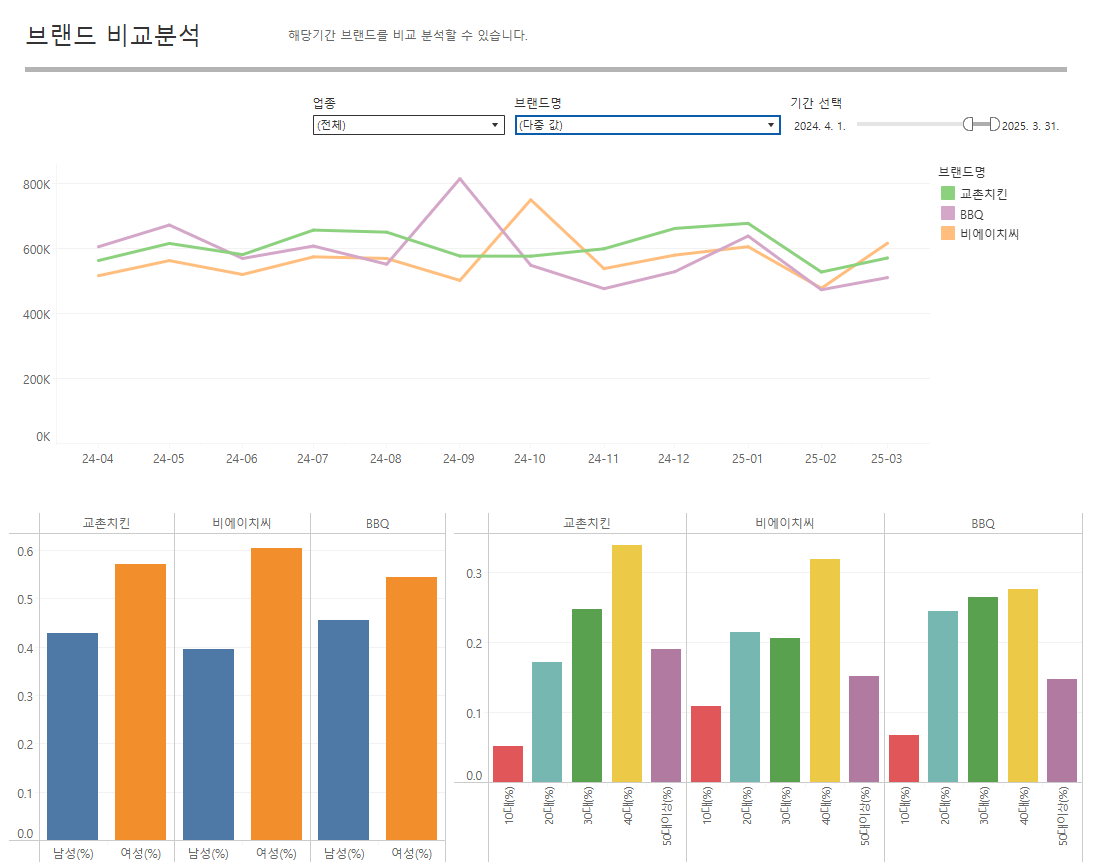Click the 비에이치씨 남성(%) blue bar
The height and width of the screenshot is (868, 1094).
209,744
